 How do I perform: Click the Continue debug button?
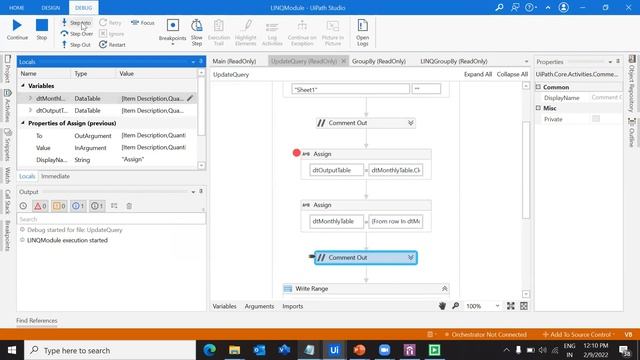[17, 29]
